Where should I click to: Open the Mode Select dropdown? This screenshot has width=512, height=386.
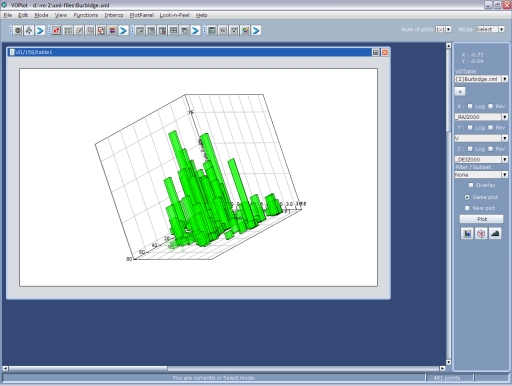(490, 29)
